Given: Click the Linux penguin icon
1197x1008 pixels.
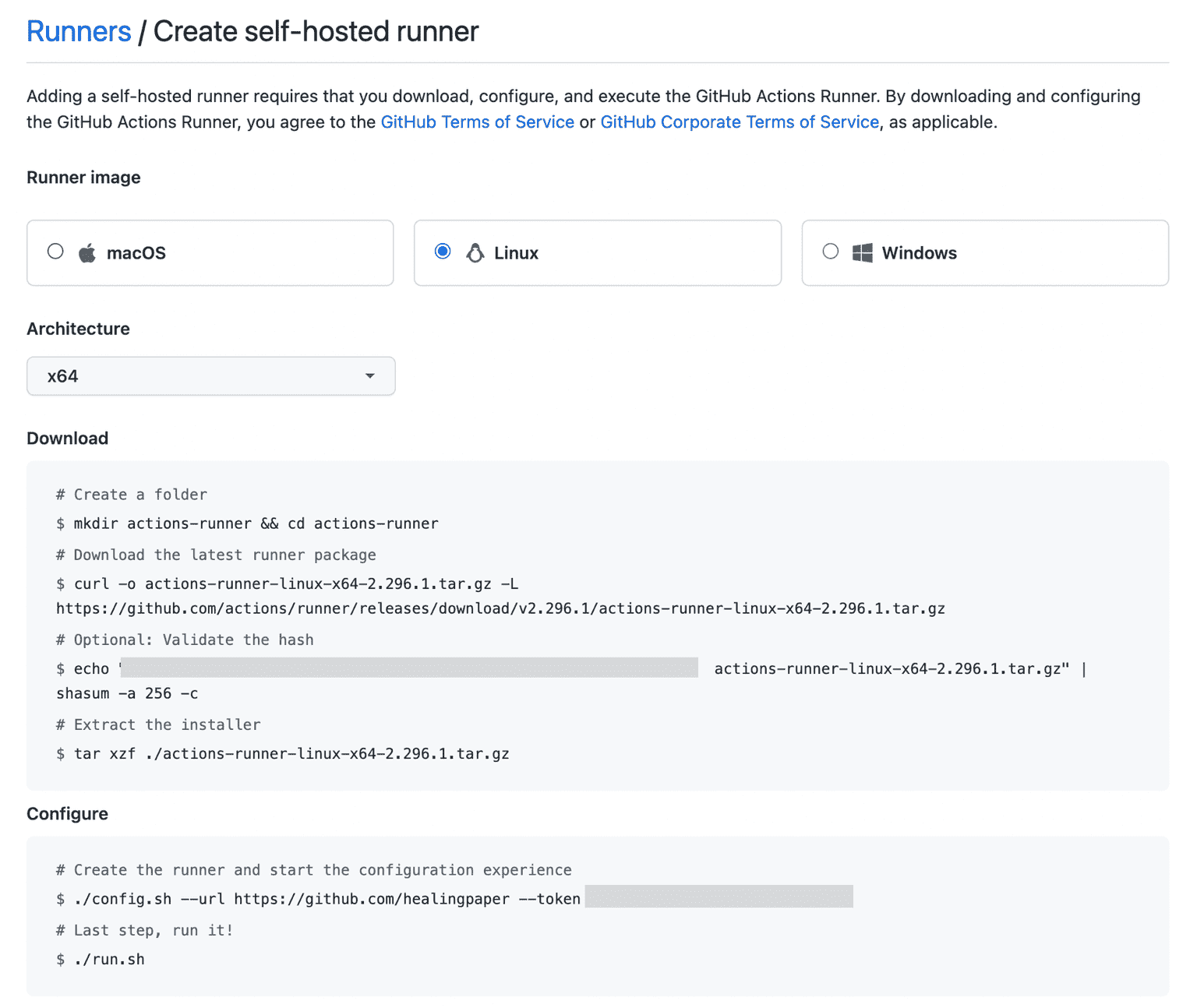Looking at the screenshot, I should 475,252.
